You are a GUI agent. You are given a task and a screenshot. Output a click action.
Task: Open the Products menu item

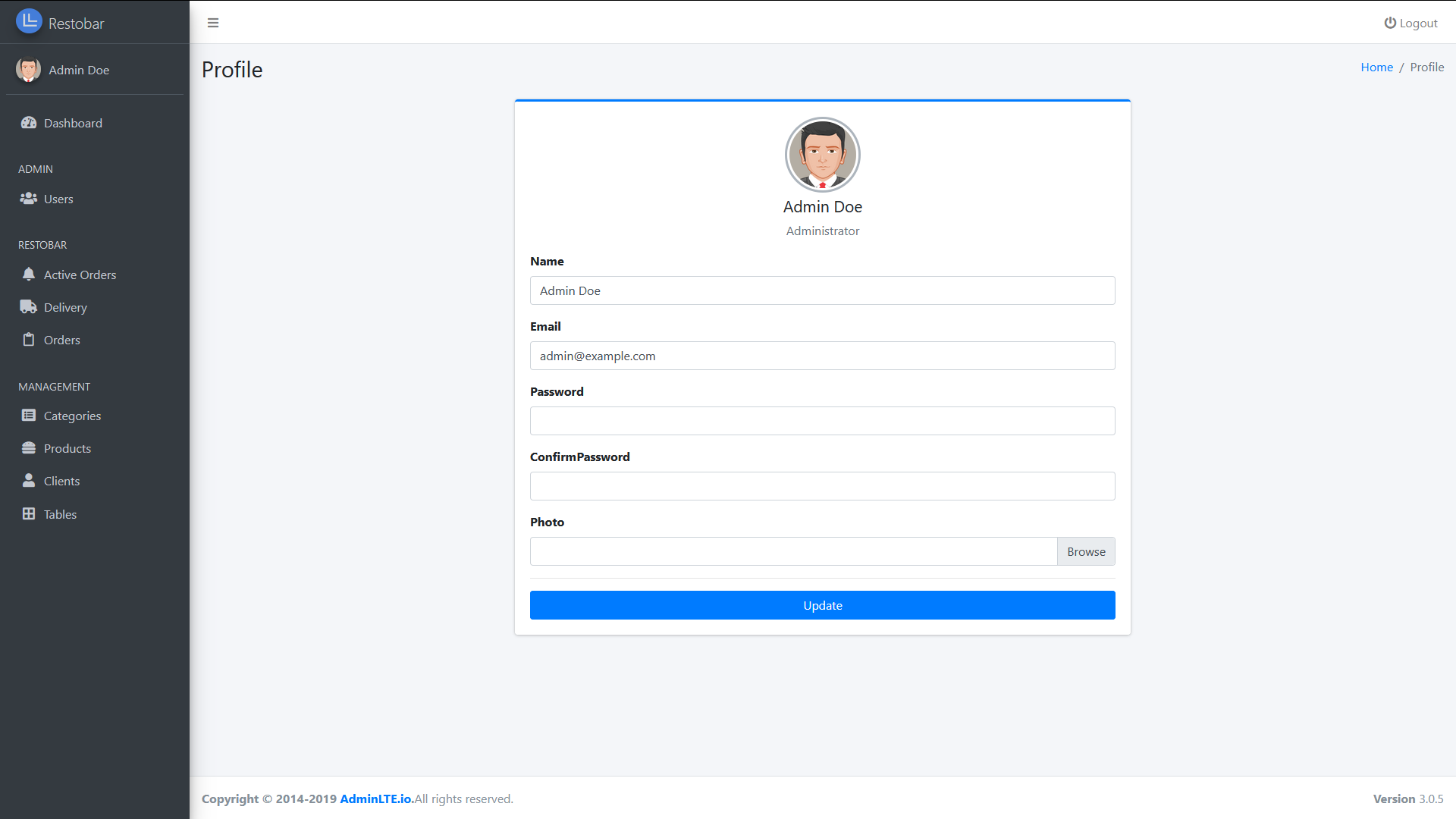click(68, 448)
